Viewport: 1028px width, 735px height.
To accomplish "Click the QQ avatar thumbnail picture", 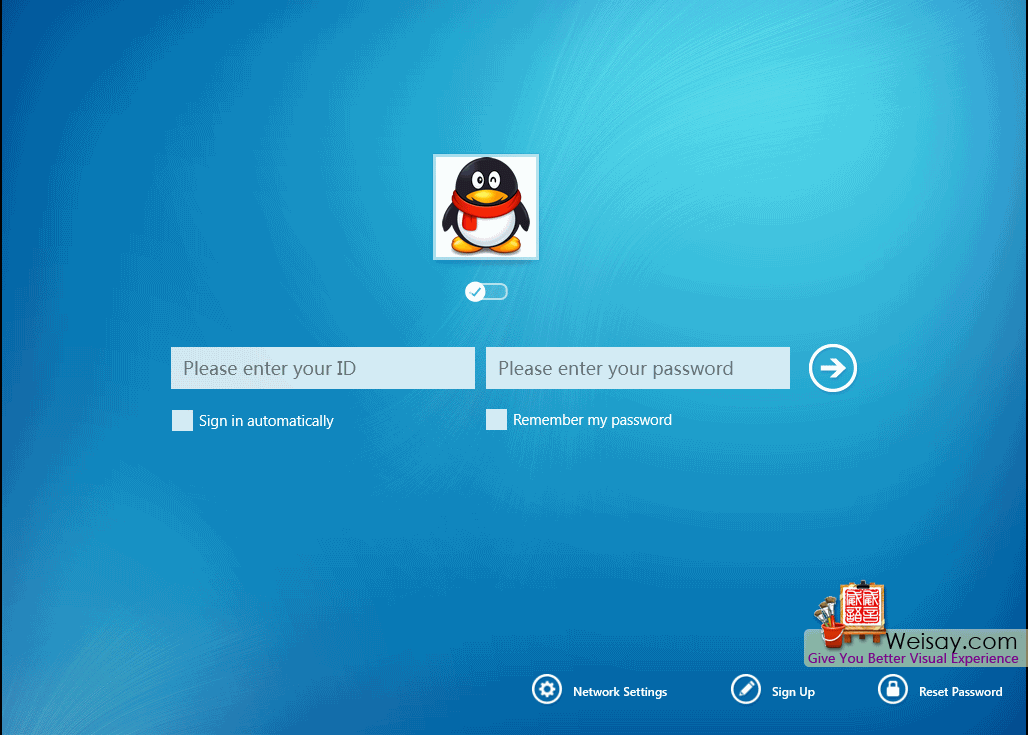I will (x=486, y=207).
